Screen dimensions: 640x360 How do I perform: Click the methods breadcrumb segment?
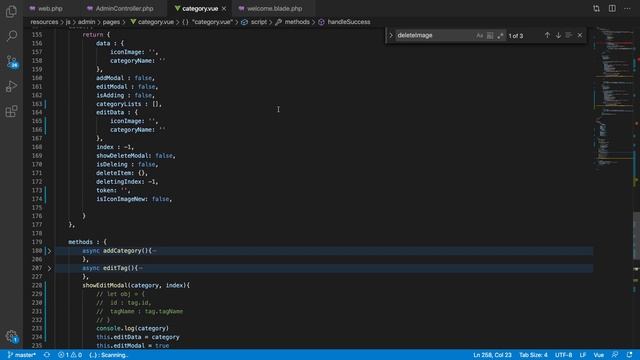tap(293, 22)
